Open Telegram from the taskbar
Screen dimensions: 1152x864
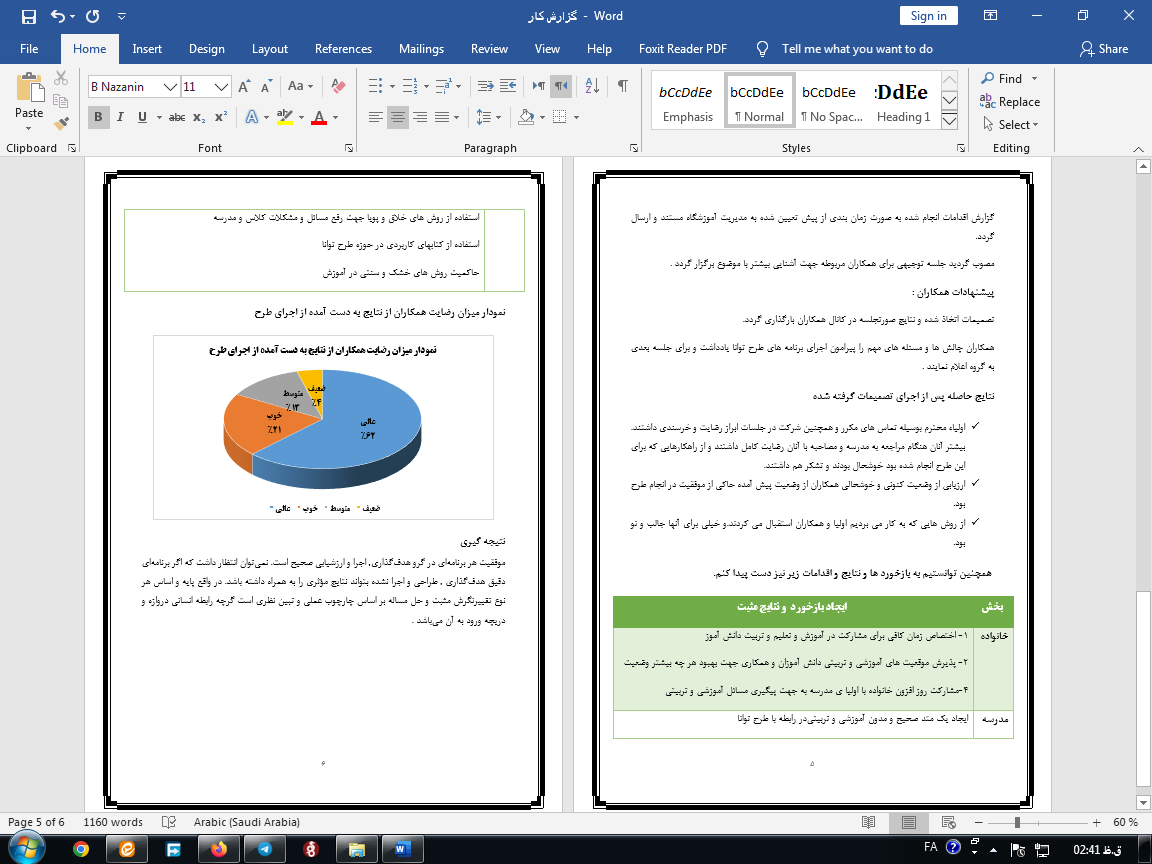click(264, 849)
